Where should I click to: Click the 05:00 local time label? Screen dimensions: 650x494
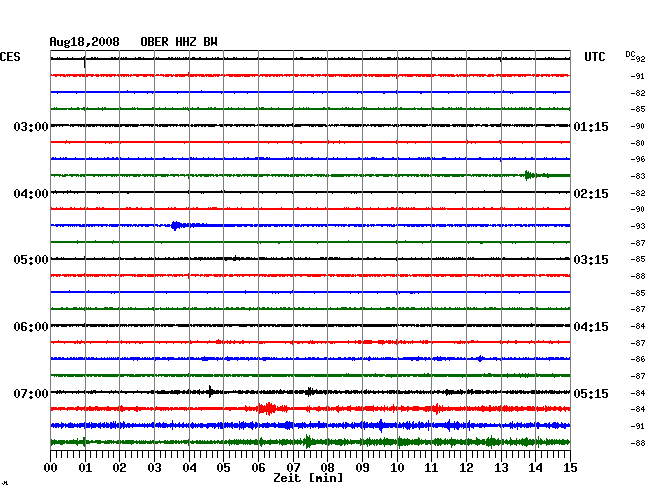[x=31, y=259]
